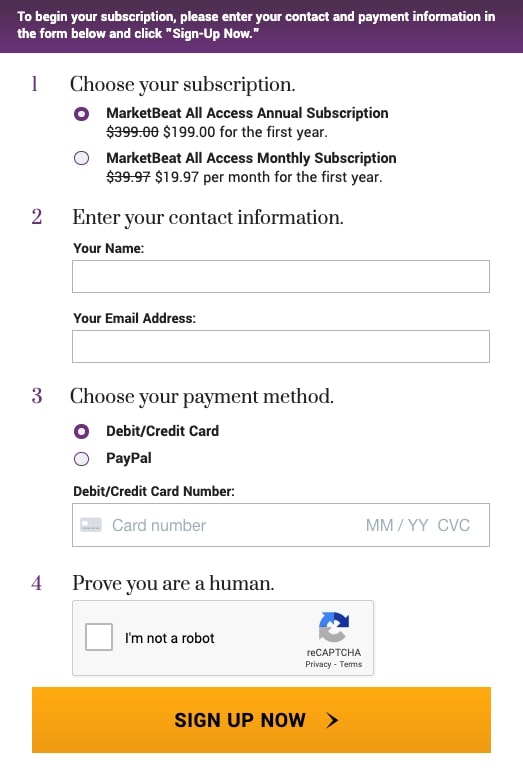Click the credit card icon in card field
Image resolution: width=523 pixels, height=771 pixels.
coord(91,525)
